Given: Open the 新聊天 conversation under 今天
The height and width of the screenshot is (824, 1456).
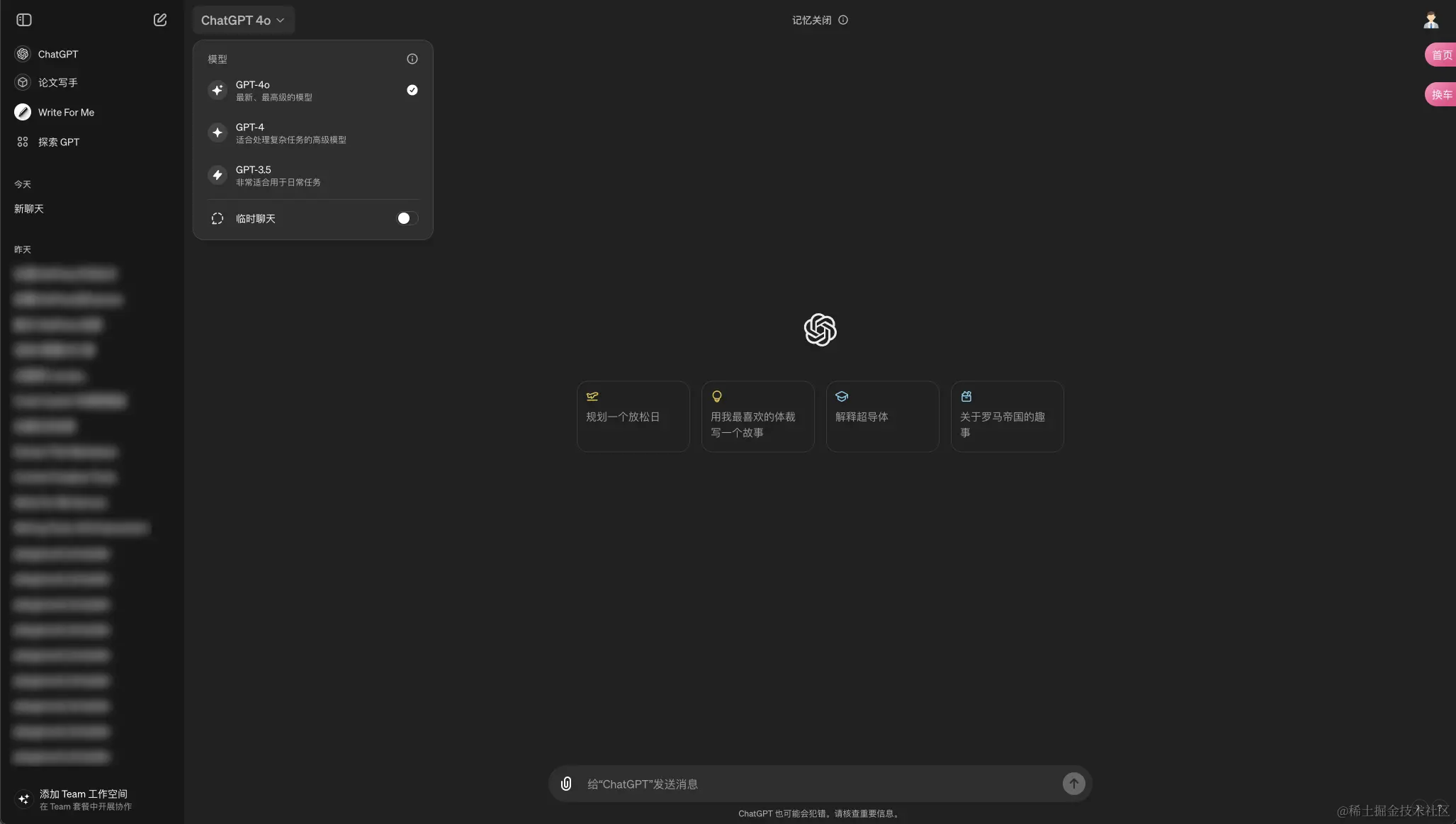Looking at the screenshot, I should (x=28, y=208).
